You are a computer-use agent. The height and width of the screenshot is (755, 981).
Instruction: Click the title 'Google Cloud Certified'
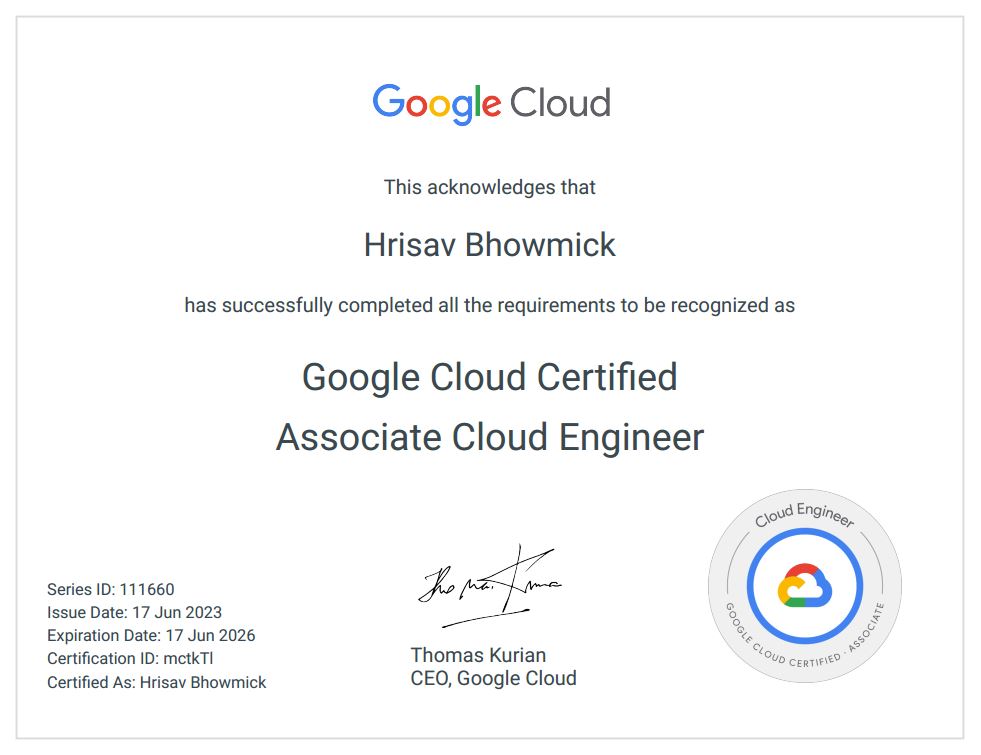[x=490, y=377]
